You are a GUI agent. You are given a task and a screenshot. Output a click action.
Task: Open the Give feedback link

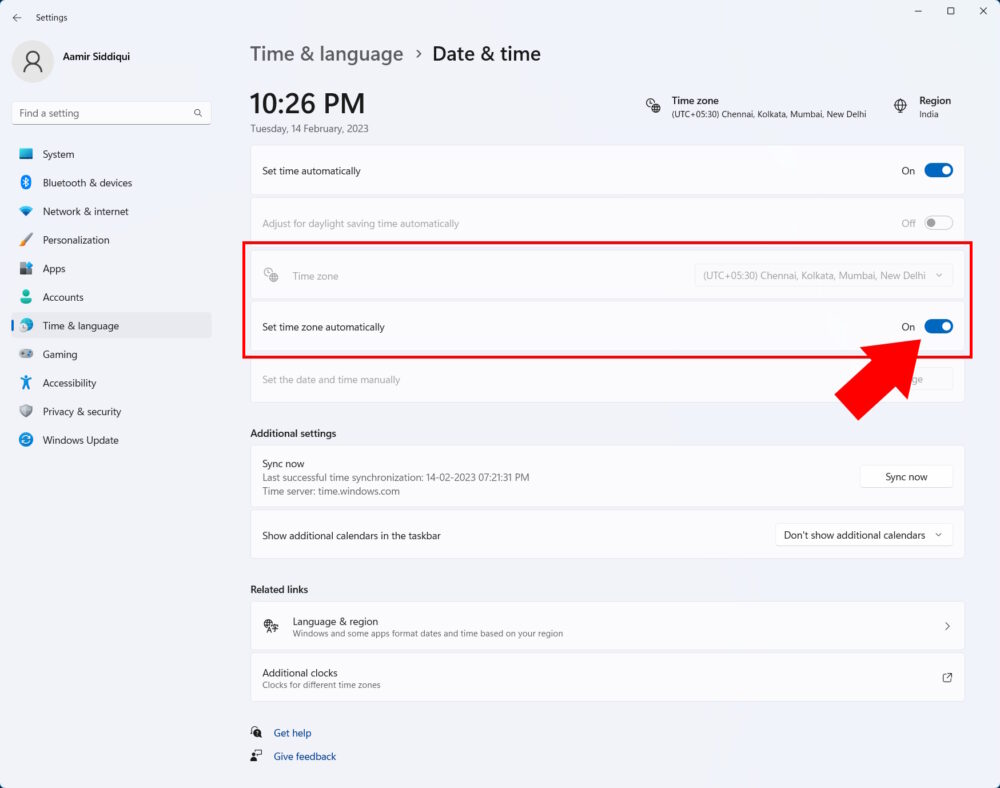click(x=304, y=756)
